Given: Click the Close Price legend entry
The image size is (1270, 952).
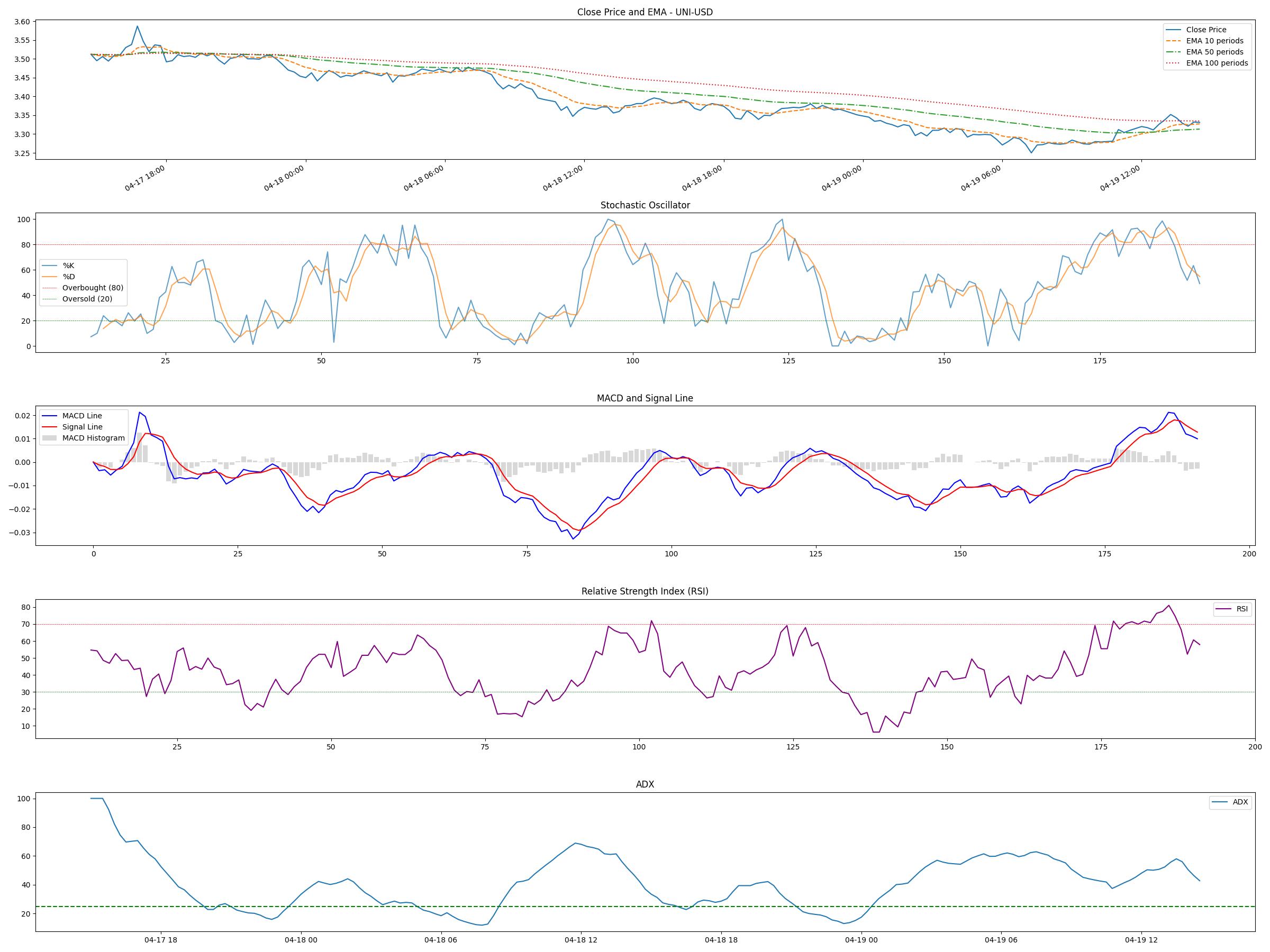Looking at the screenshot, I should [1205, 30].
